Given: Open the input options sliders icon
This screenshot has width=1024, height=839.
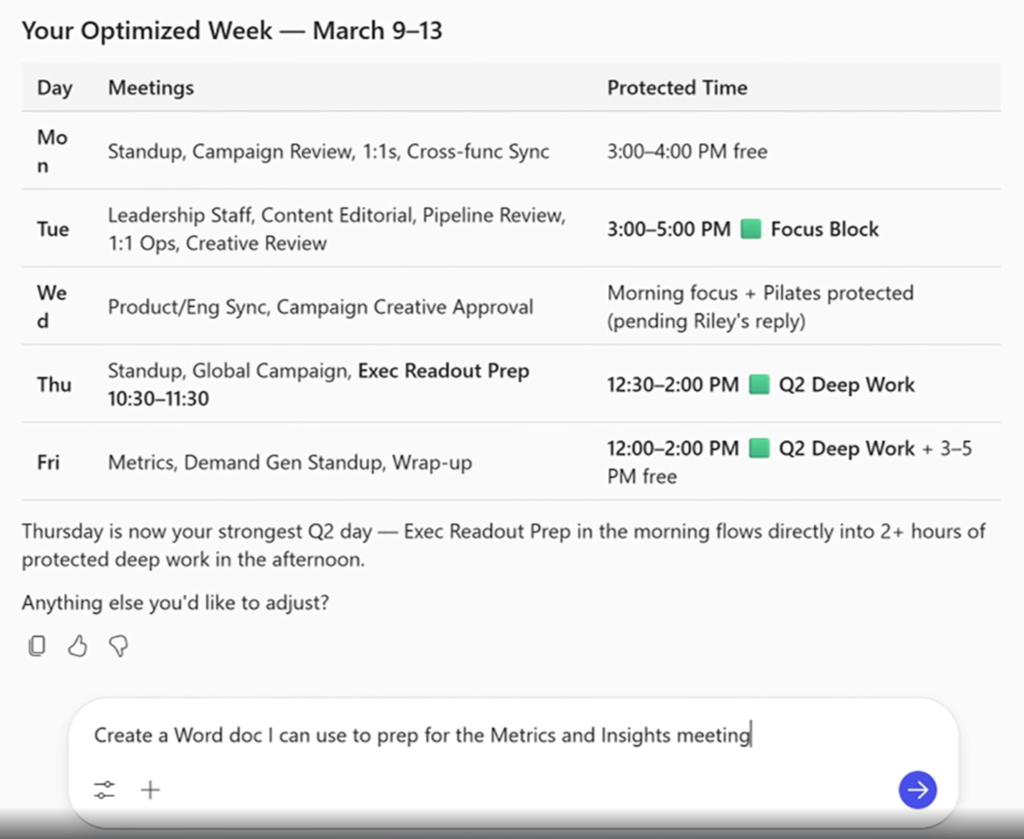Looking at the screenshot, I should coord(104,789).
